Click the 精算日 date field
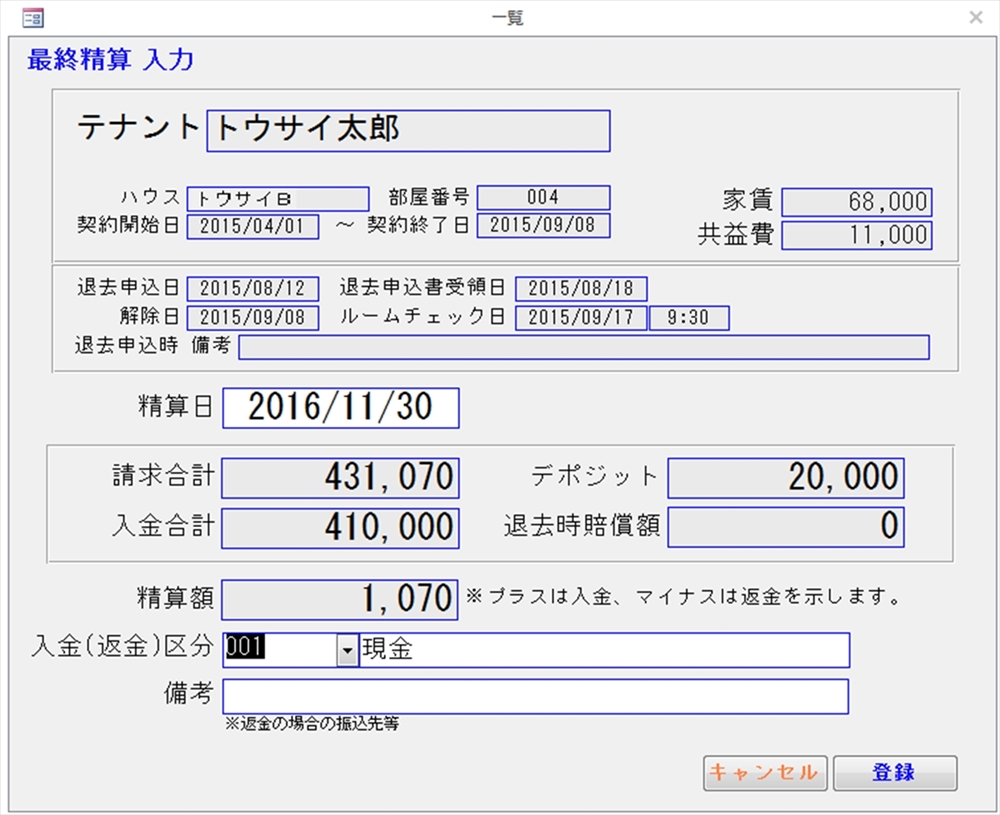 (x=341, y=408)
